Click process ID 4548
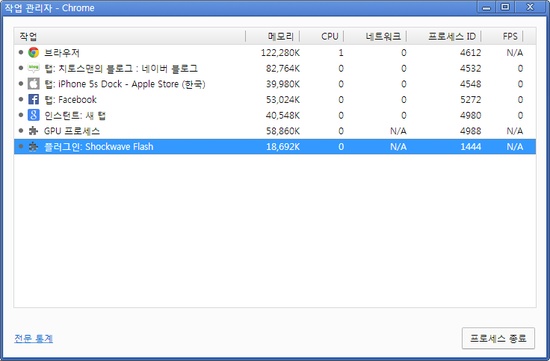Screen dimensions: 550x361 click(470, 84)
